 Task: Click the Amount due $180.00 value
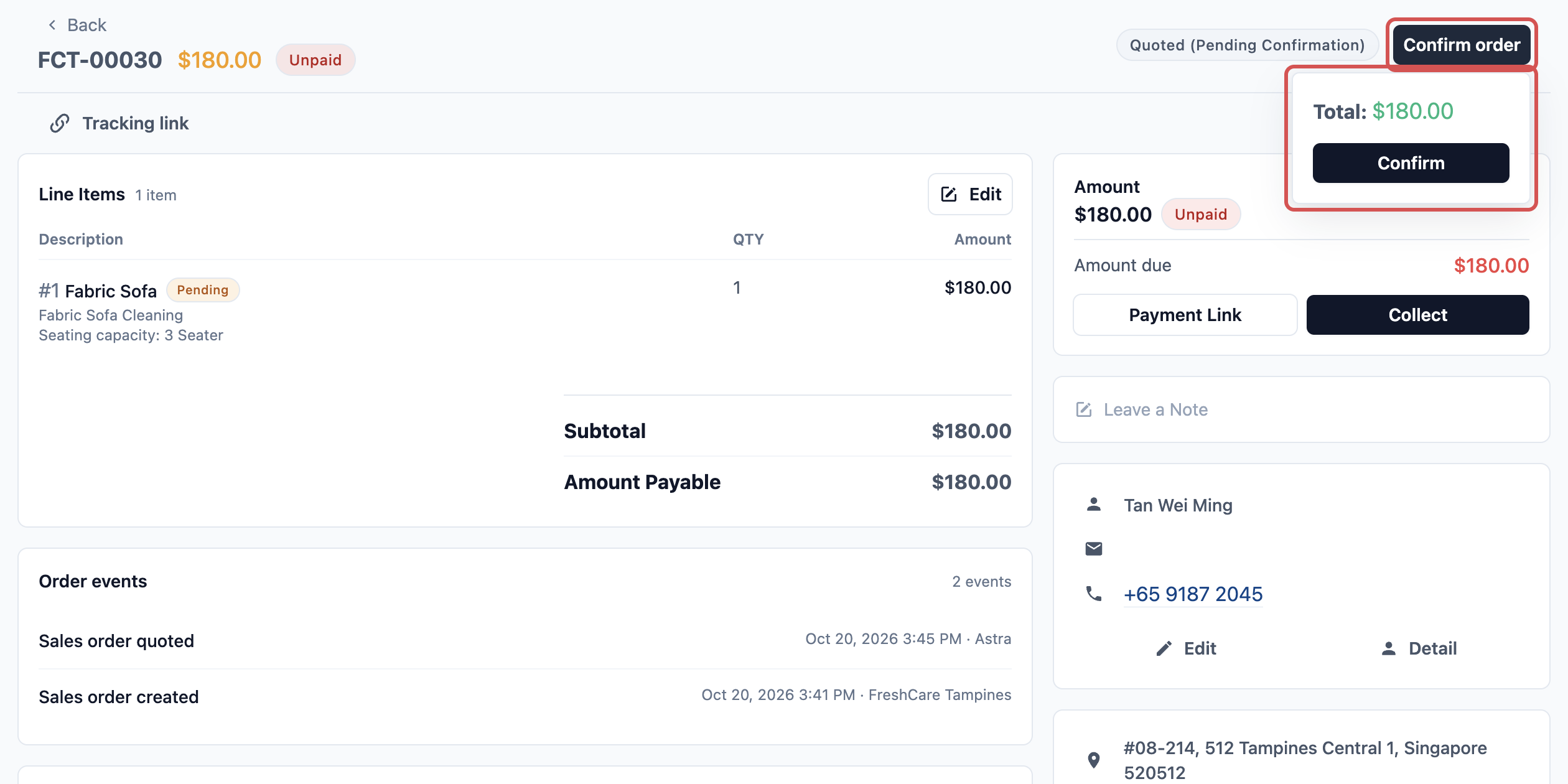click(x=1491, y=266)
